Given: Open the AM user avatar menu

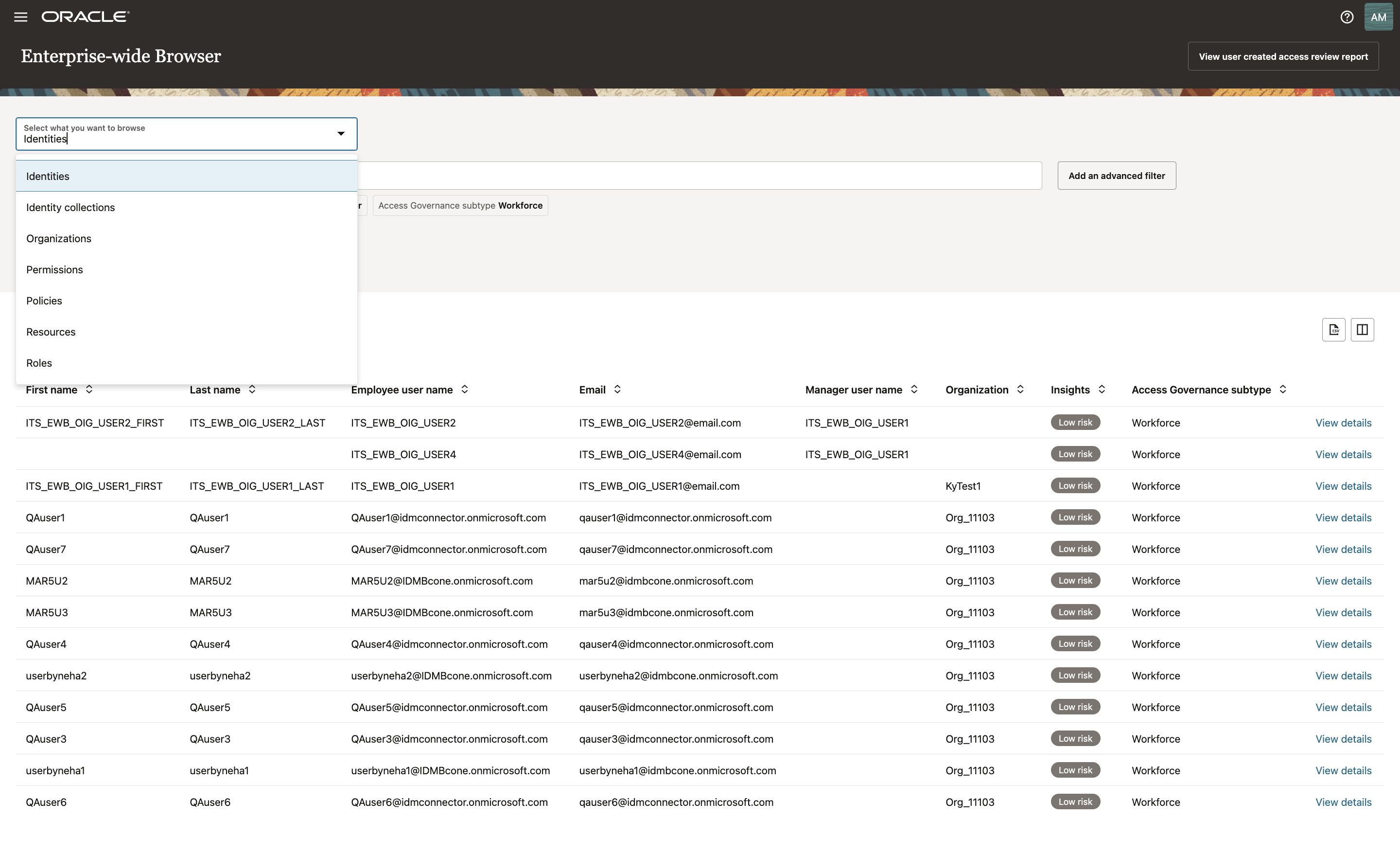Looking at the screenshot, I should [x=1379, y=17].
